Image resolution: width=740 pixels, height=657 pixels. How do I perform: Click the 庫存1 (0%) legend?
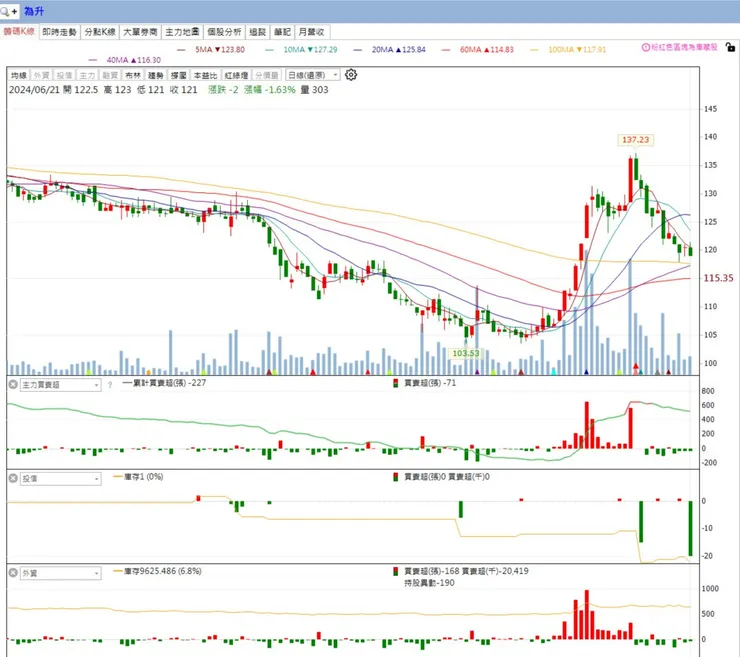click(x=138, y=477)
